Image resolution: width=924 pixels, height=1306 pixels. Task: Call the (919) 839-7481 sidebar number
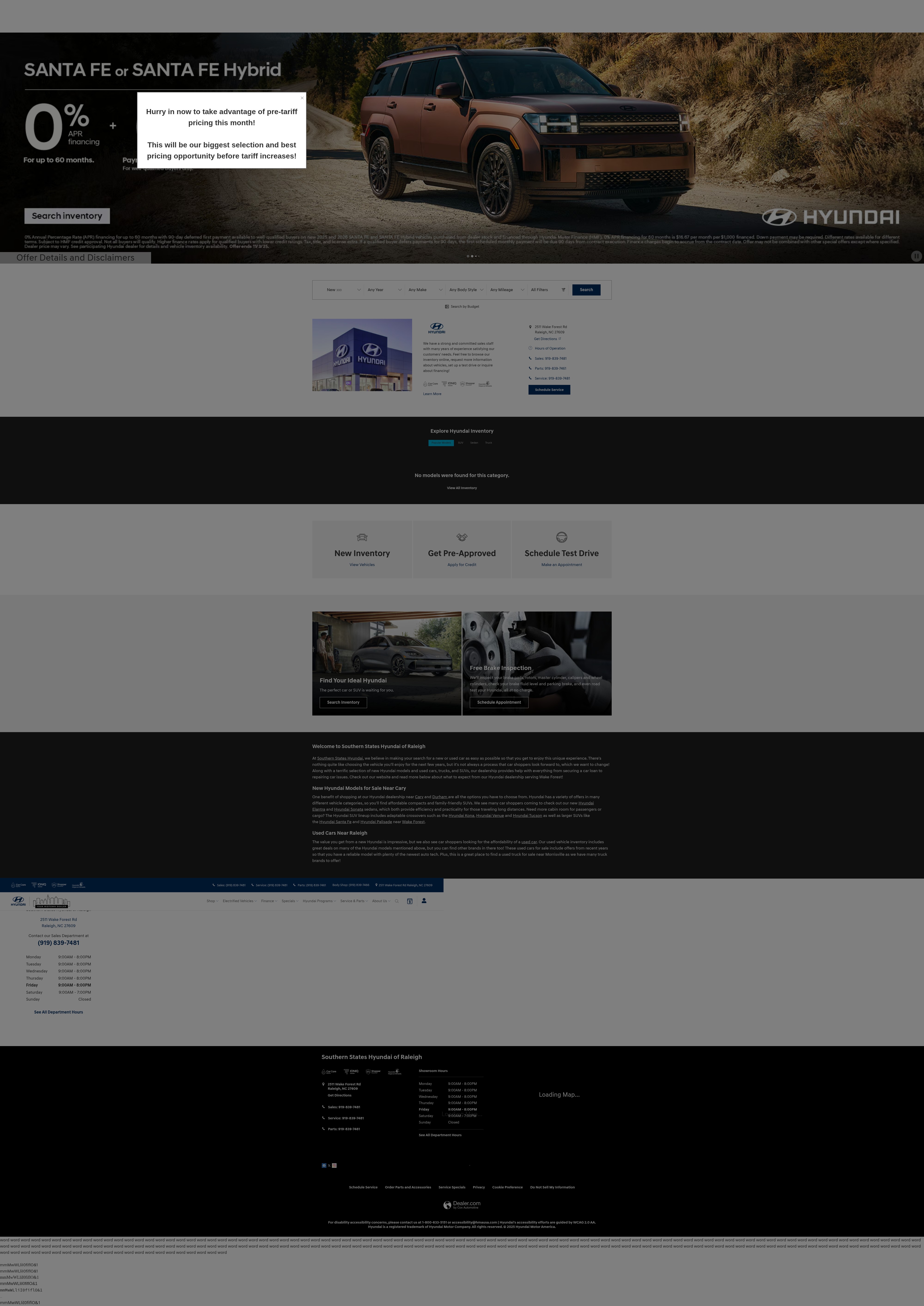[x=59, y=943]
